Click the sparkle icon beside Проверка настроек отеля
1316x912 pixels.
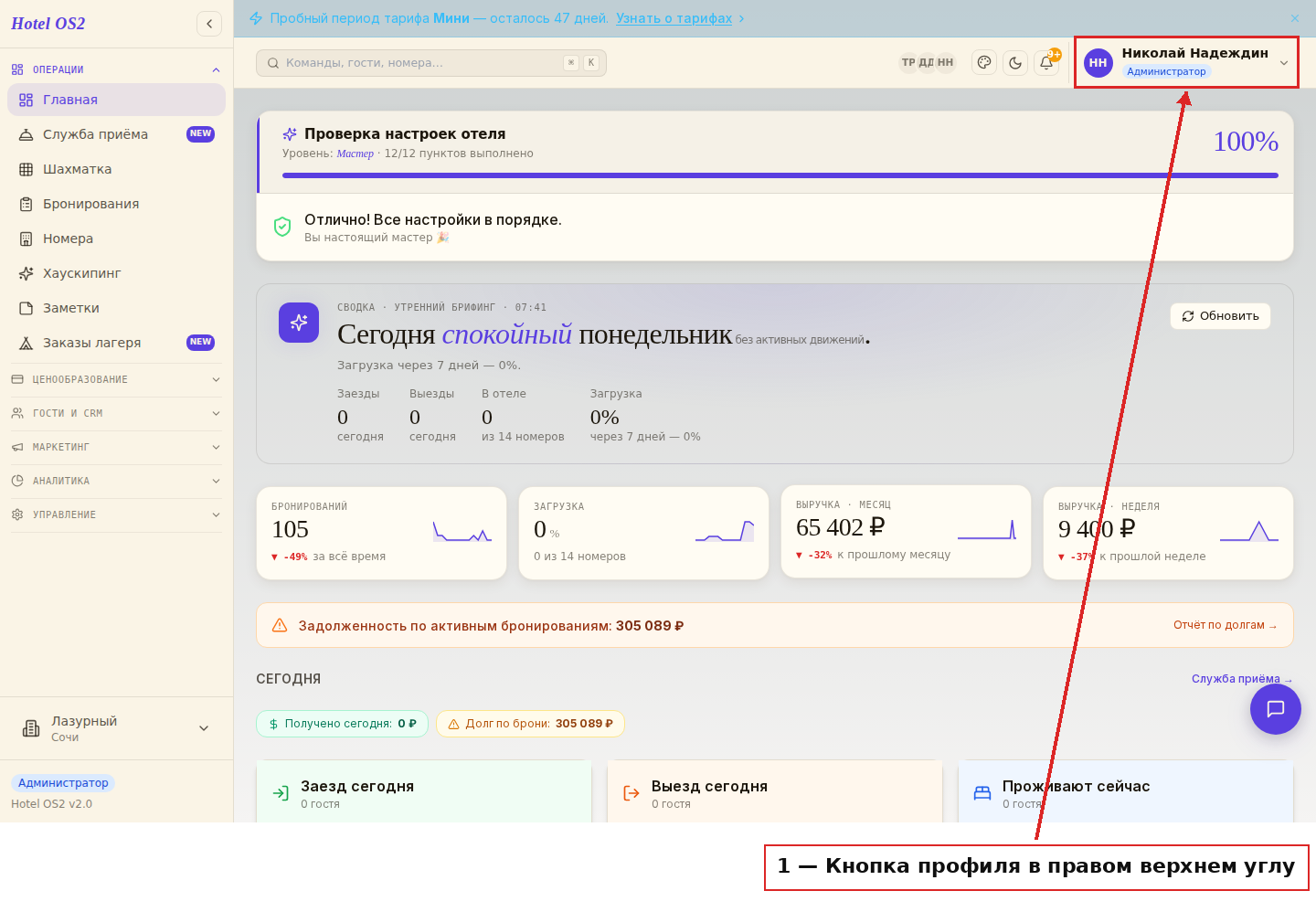290,134
